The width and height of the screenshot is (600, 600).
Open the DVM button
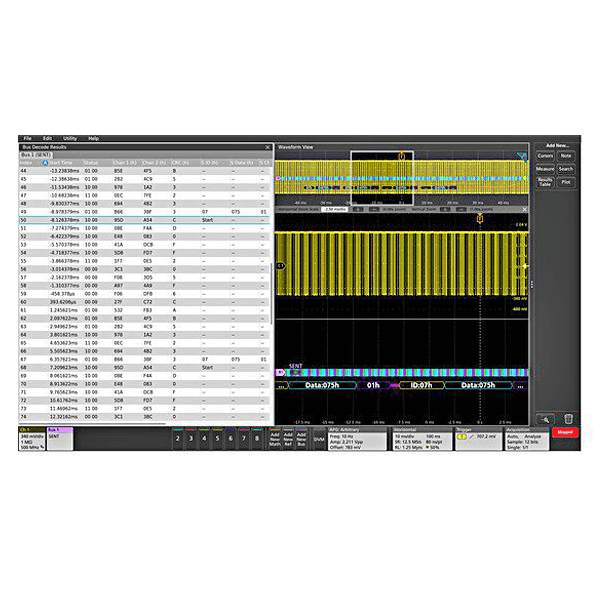(x=319, y=438)
